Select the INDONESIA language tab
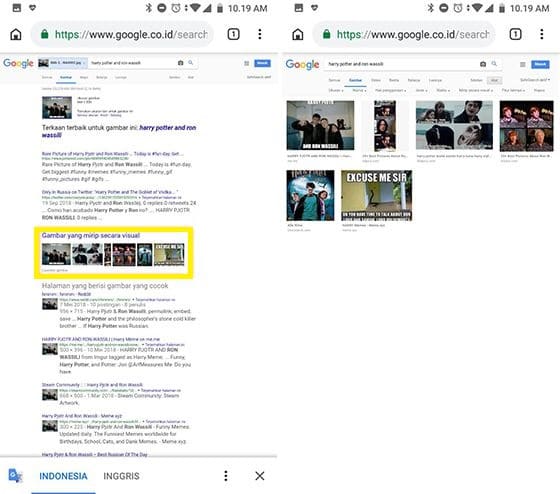Image resolution: width=560 pixels, height=494 pixels. pos(63,476)
